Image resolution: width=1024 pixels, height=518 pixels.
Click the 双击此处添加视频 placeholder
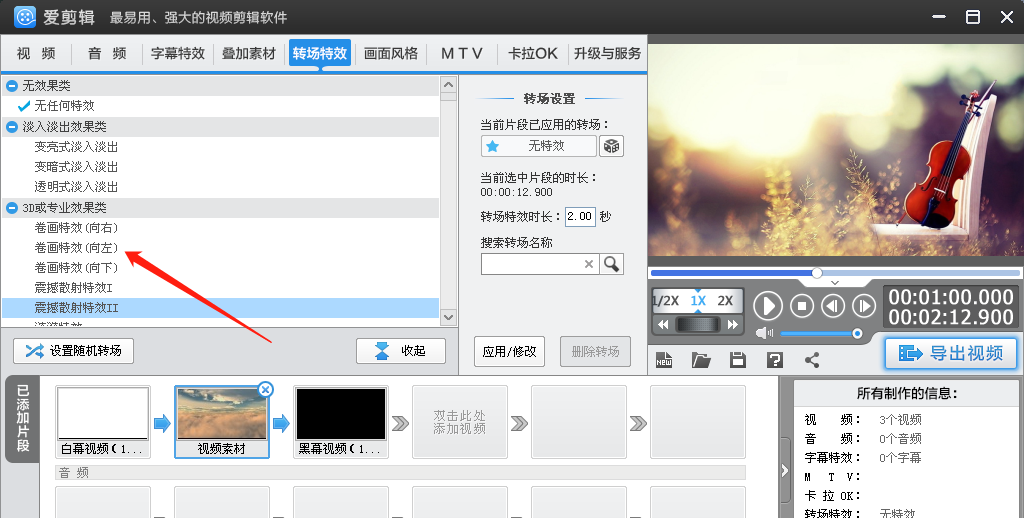point(460,421)
